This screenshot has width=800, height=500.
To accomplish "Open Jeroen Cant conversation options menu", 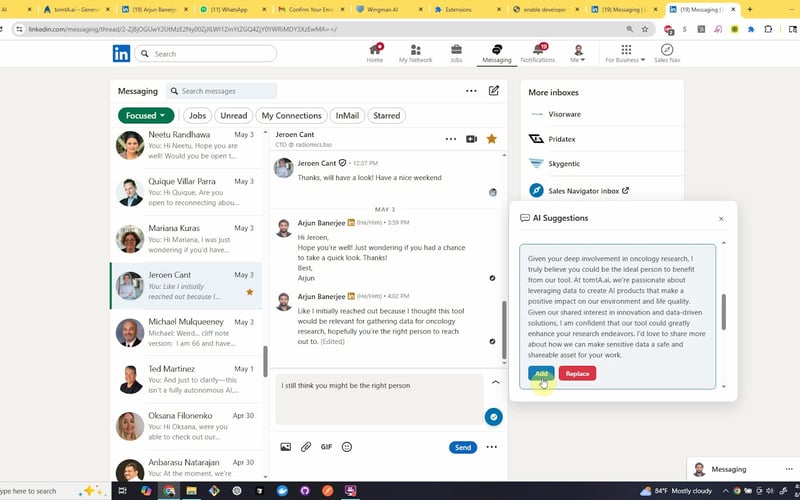I will [x=451, y=139].
